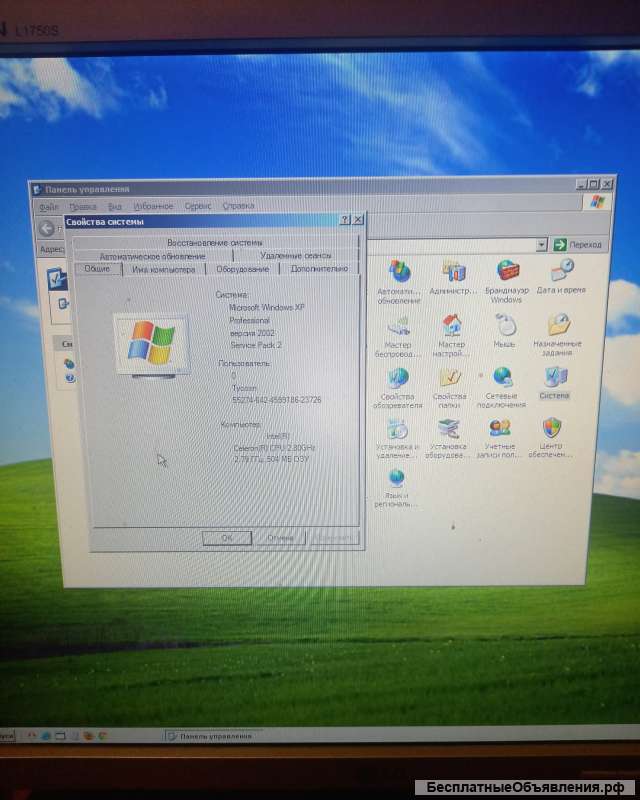Open Regional and Language options icon

397,480
